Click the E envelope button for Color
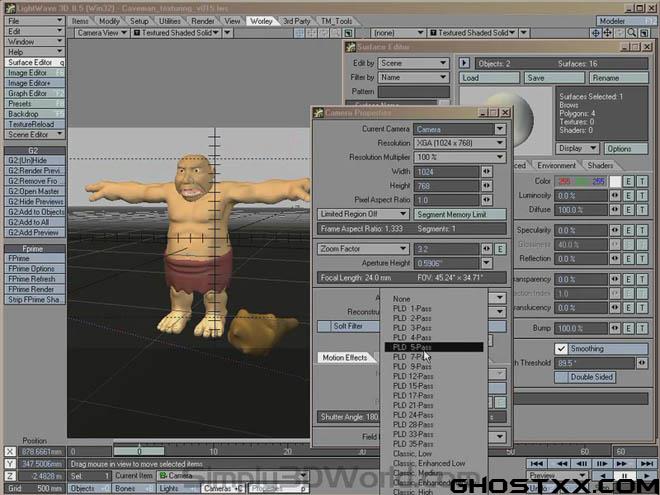This screenshot has height=495, width=660. tap(628, 181)
